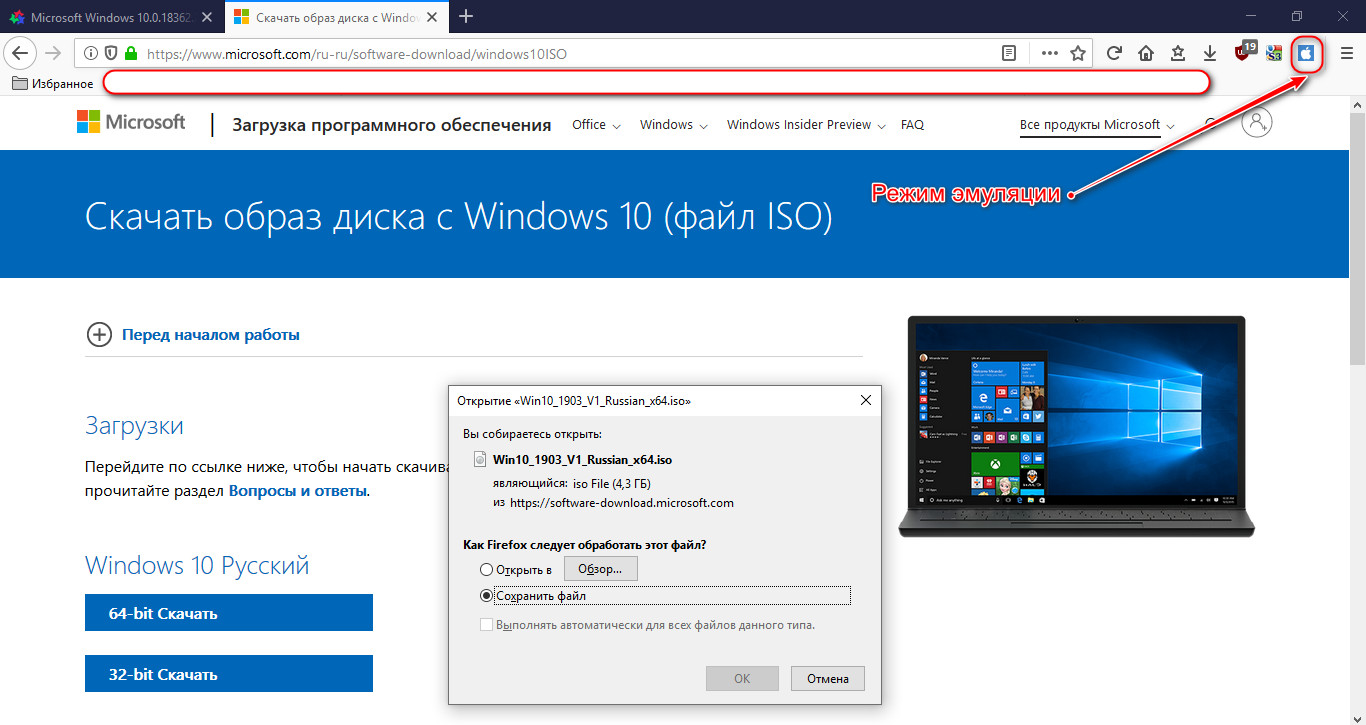Open the Перед началом работы link
Viewport: 1366px width, 725px height.
click(x=211, y=335)
